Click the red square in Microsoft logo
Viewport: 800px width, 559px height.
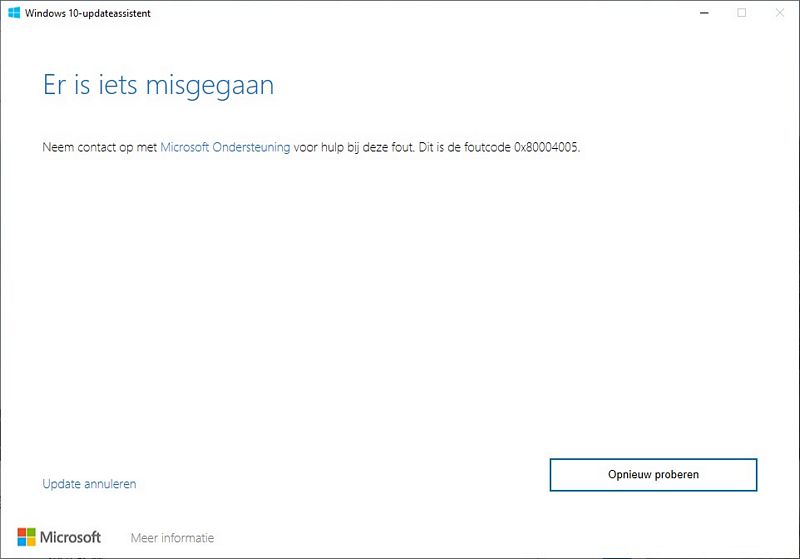tap(21, 532)
